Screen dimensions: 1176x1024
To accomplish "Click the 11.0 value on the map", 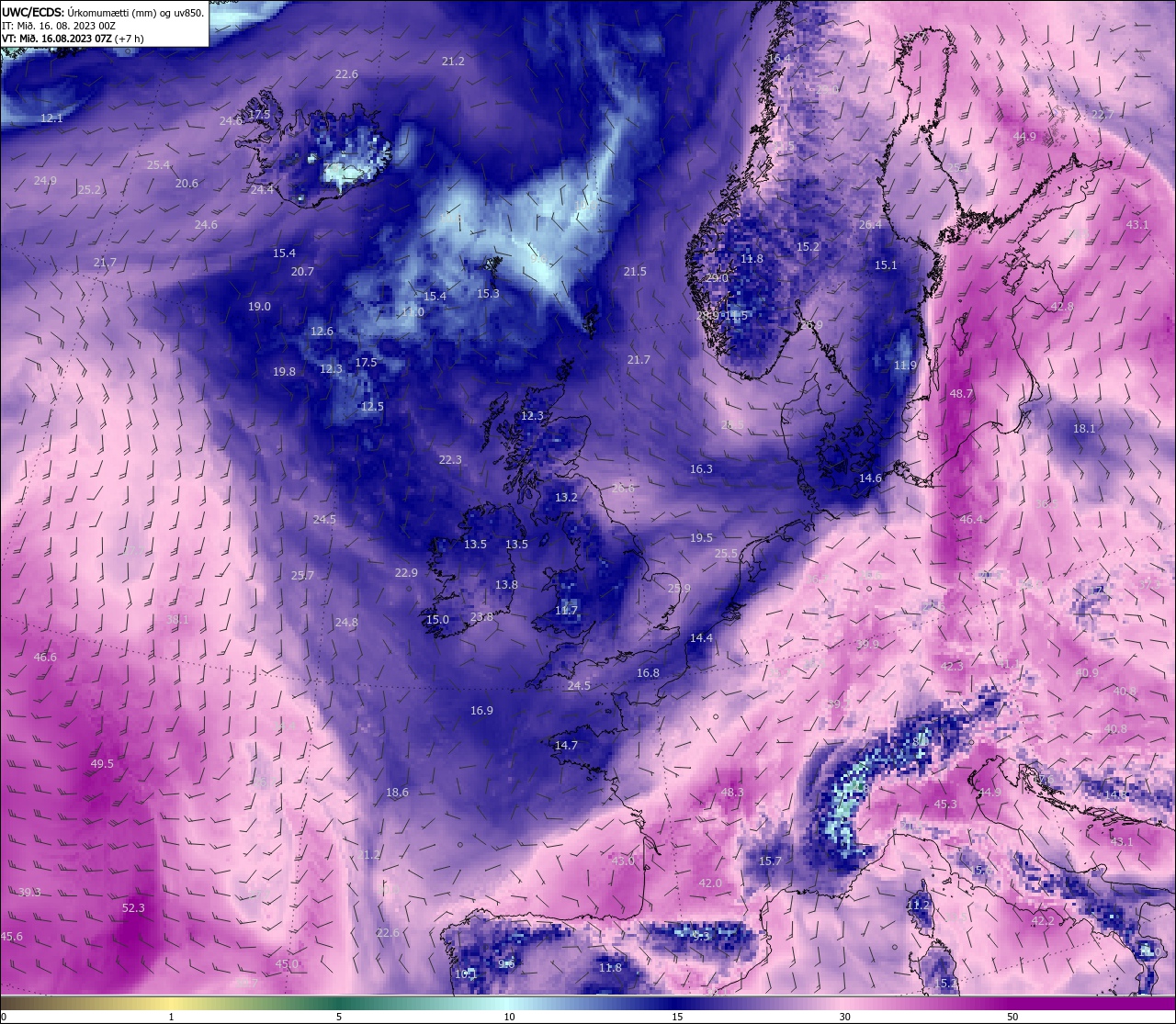I will (x=413, y=311).
